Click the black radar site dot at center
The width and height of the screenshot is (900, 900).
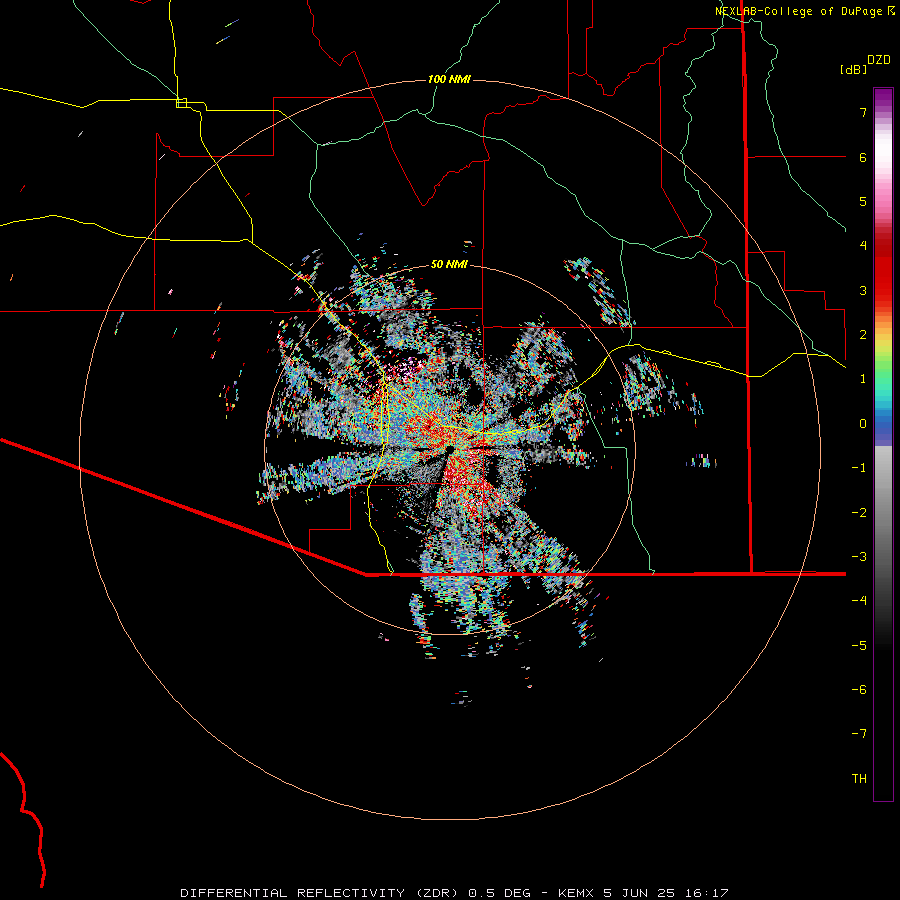coord(449,447)
